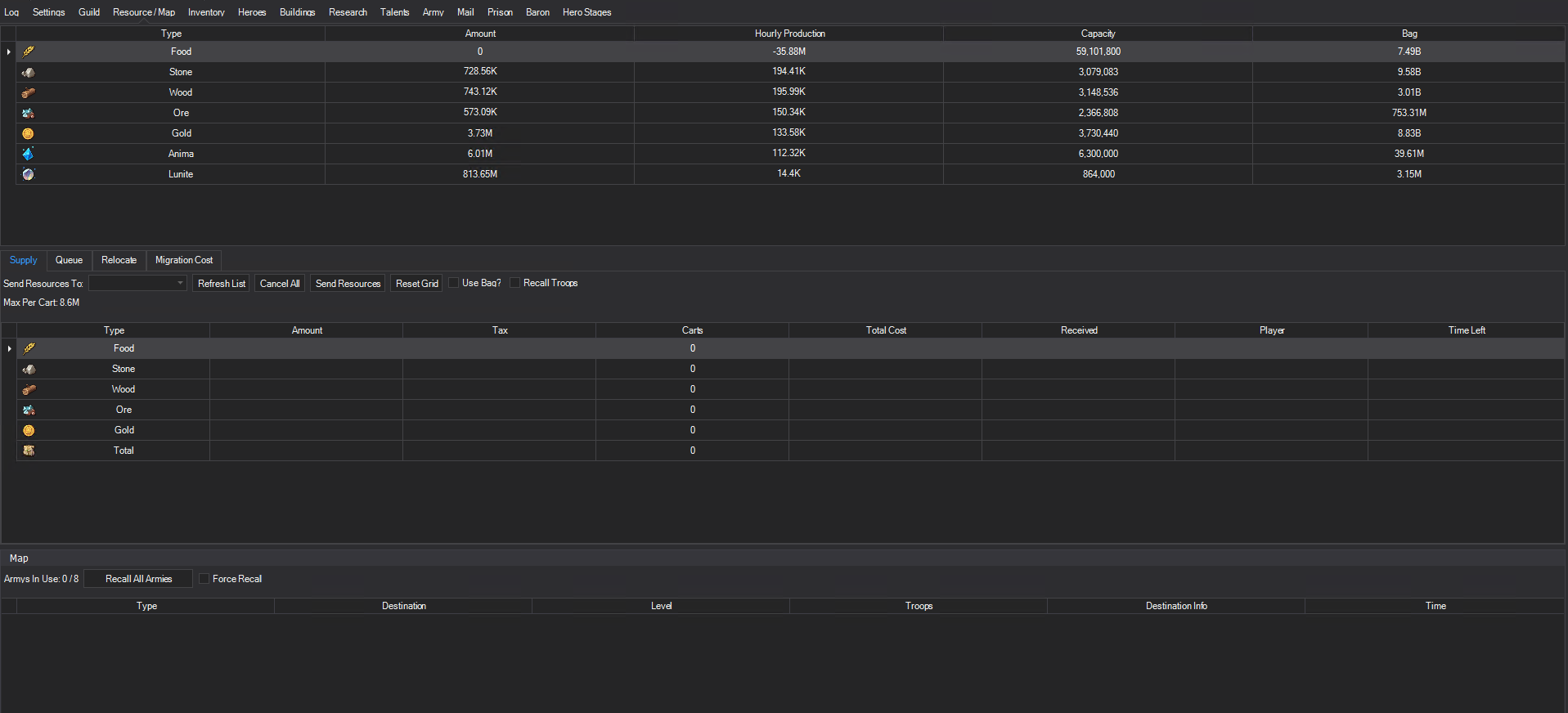
Task: Switch to the Army menu
Action: [434, 12]
